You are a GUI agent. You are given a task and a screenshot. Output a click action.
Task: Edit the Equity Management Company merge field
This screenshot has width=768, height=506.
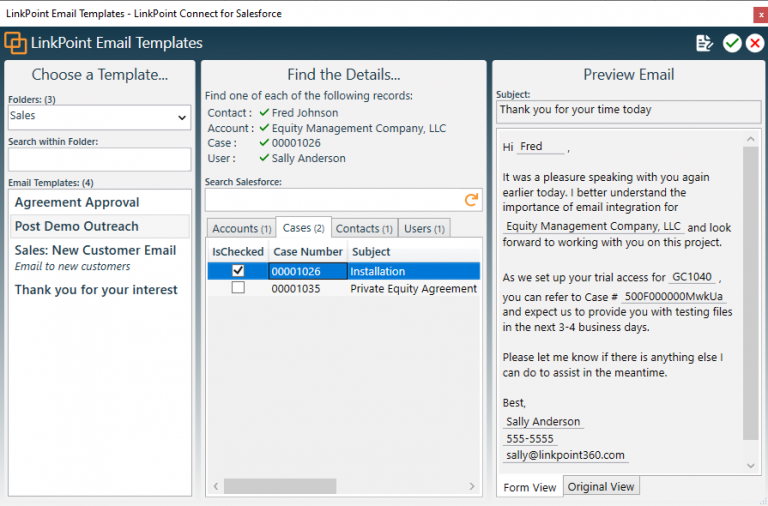(593, 226)
